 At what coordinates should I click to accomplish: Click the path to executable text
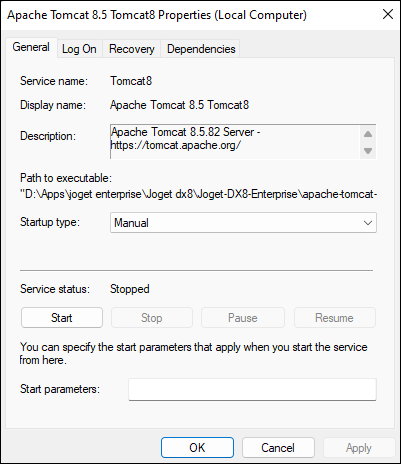pos(199,194)
